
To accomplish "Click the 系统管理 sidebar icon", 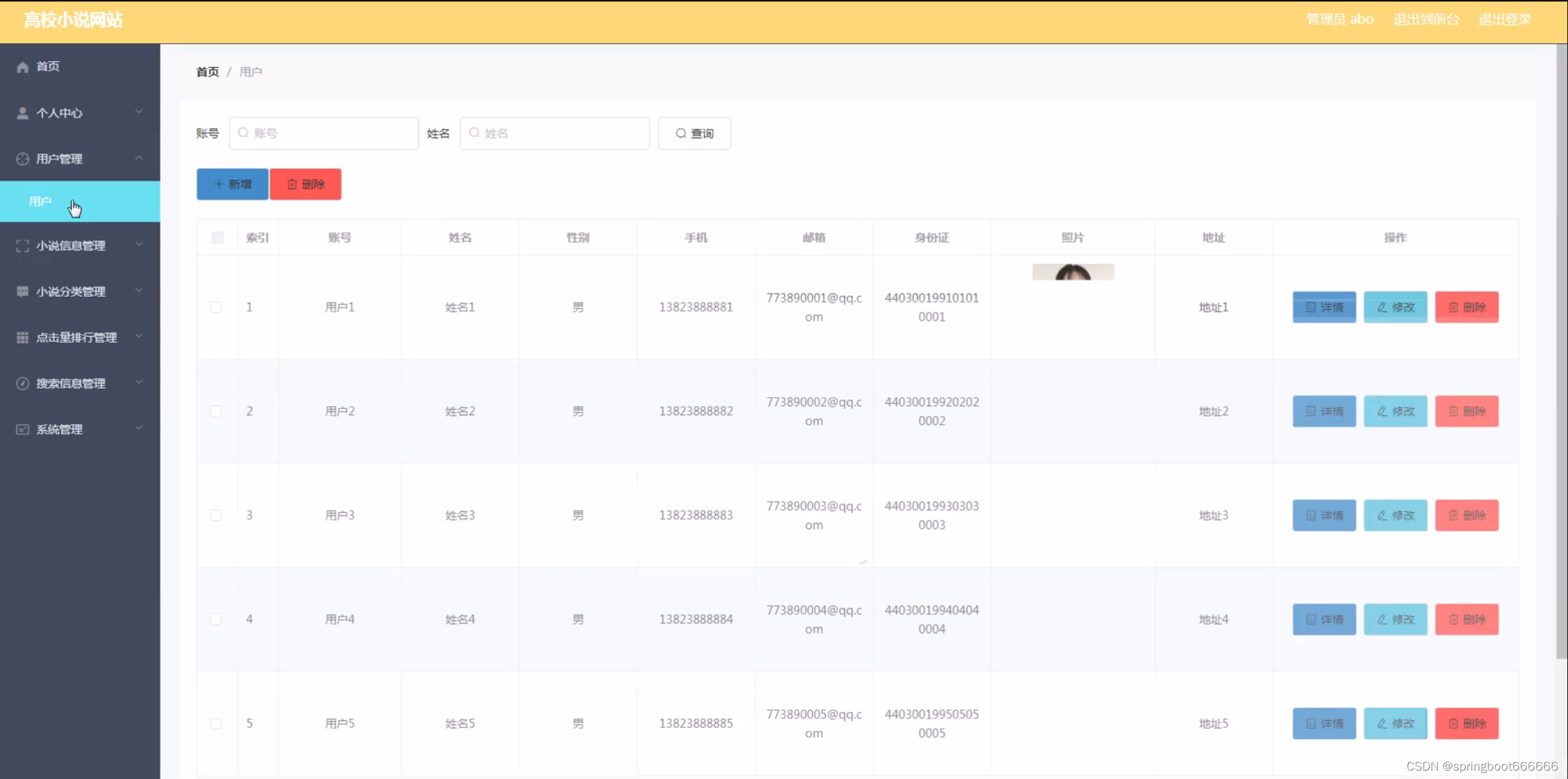I will click(23, 429).
